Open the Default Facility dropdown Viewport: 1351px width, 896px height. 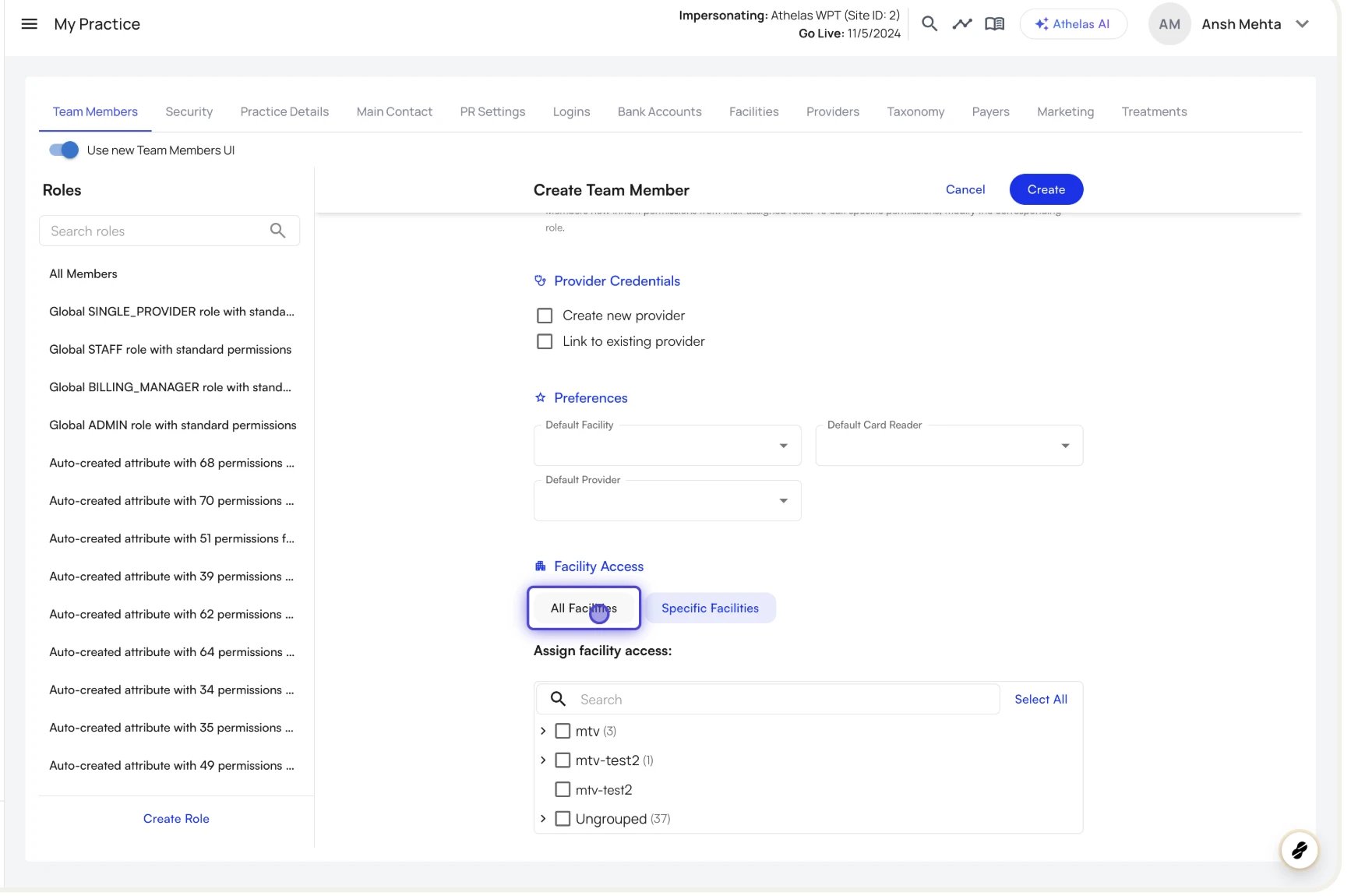click(x=667, y=446)
